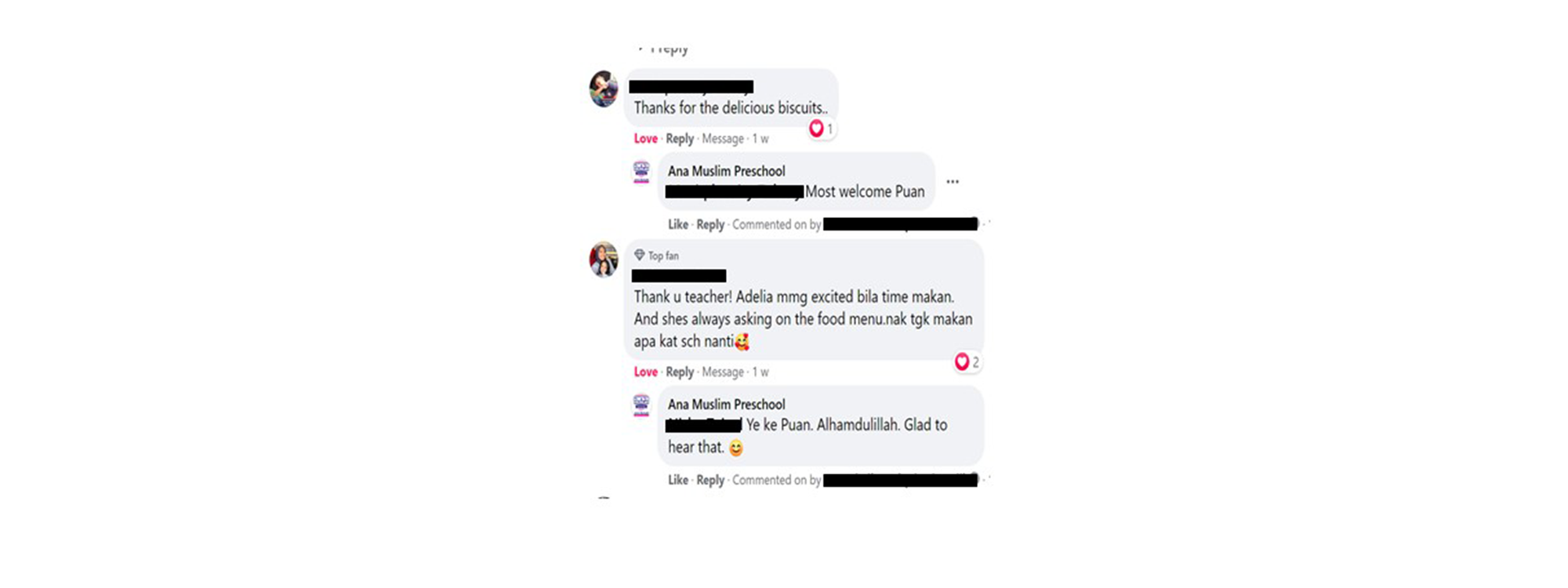
Task: Like the Glad to hear that reply
Action: [678, 480]
